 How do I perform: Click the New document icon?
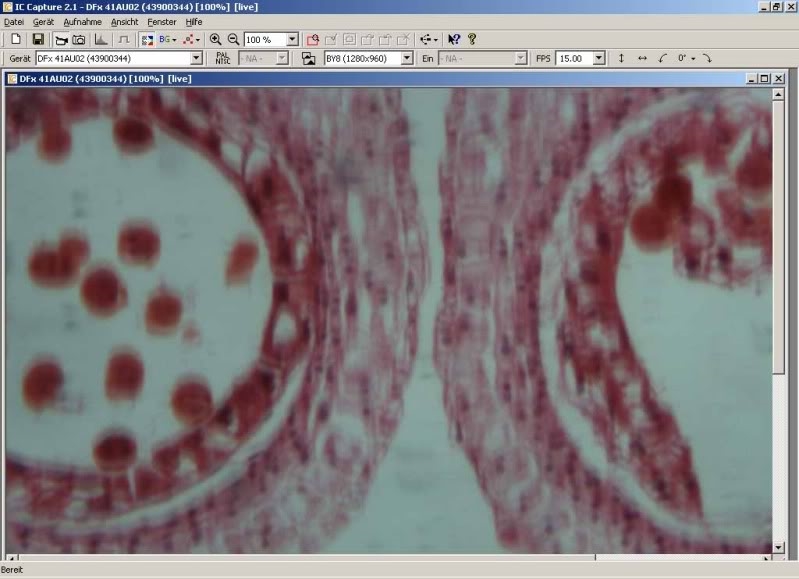(16, 39)
